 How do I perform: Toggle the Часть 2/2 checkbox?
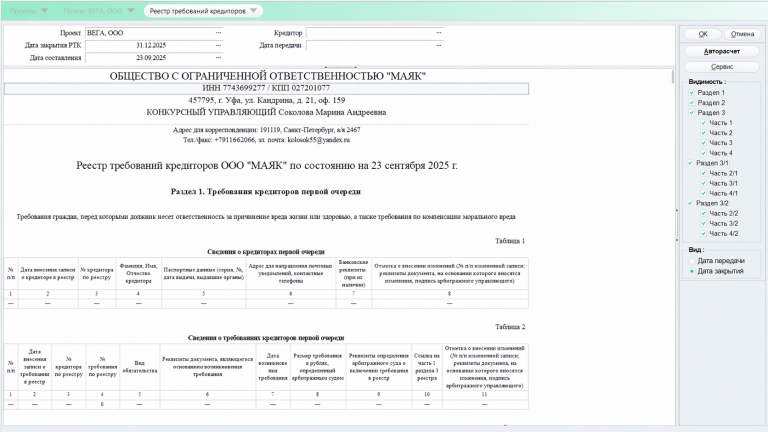click(x=703, y=214)
